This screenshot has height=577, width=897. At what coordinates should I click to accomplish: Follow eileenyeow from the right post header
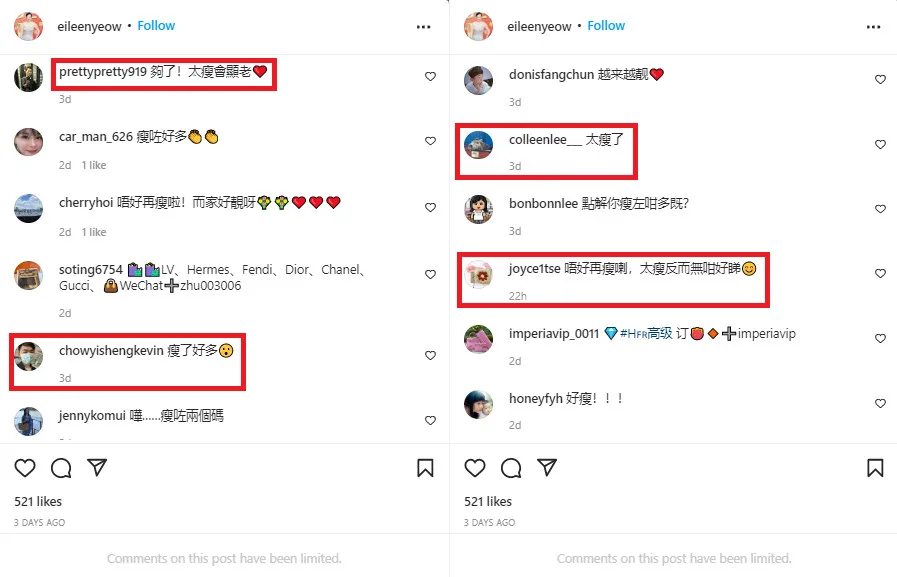pyautogui.click(x=606, y=26)
